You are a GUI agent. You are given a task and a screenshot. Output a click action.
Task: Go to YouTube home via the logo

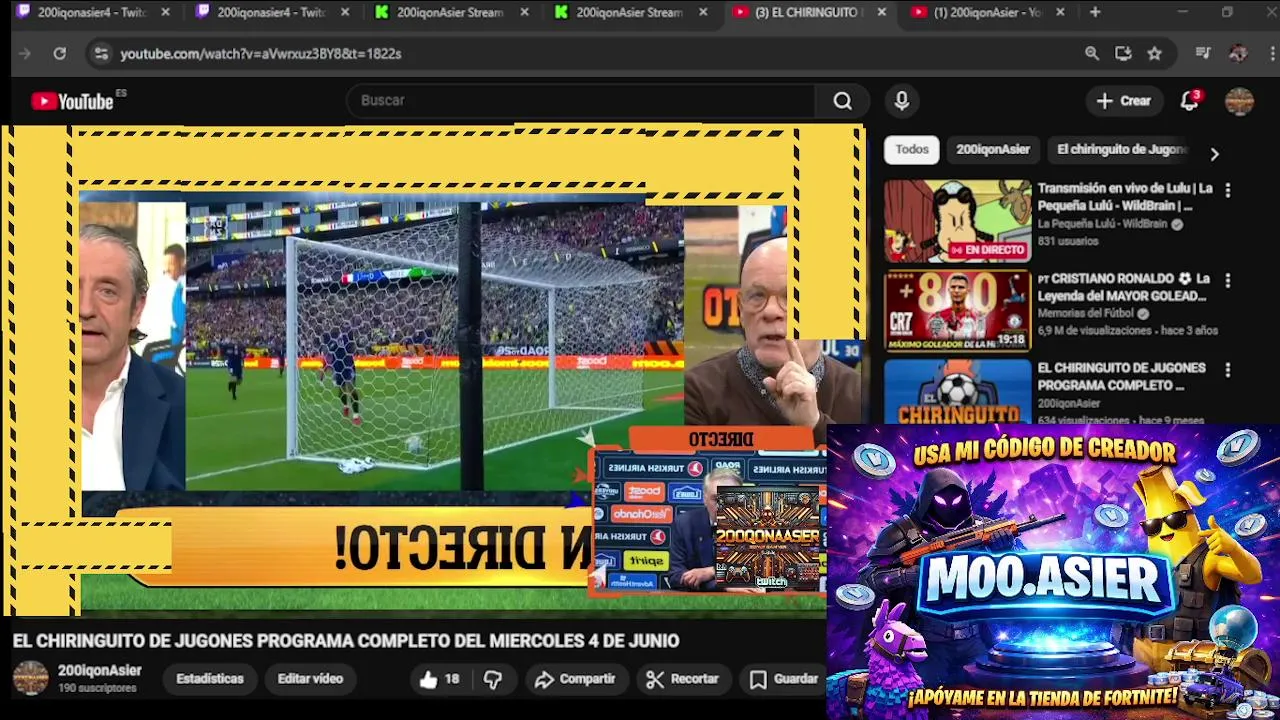[72, 101]
